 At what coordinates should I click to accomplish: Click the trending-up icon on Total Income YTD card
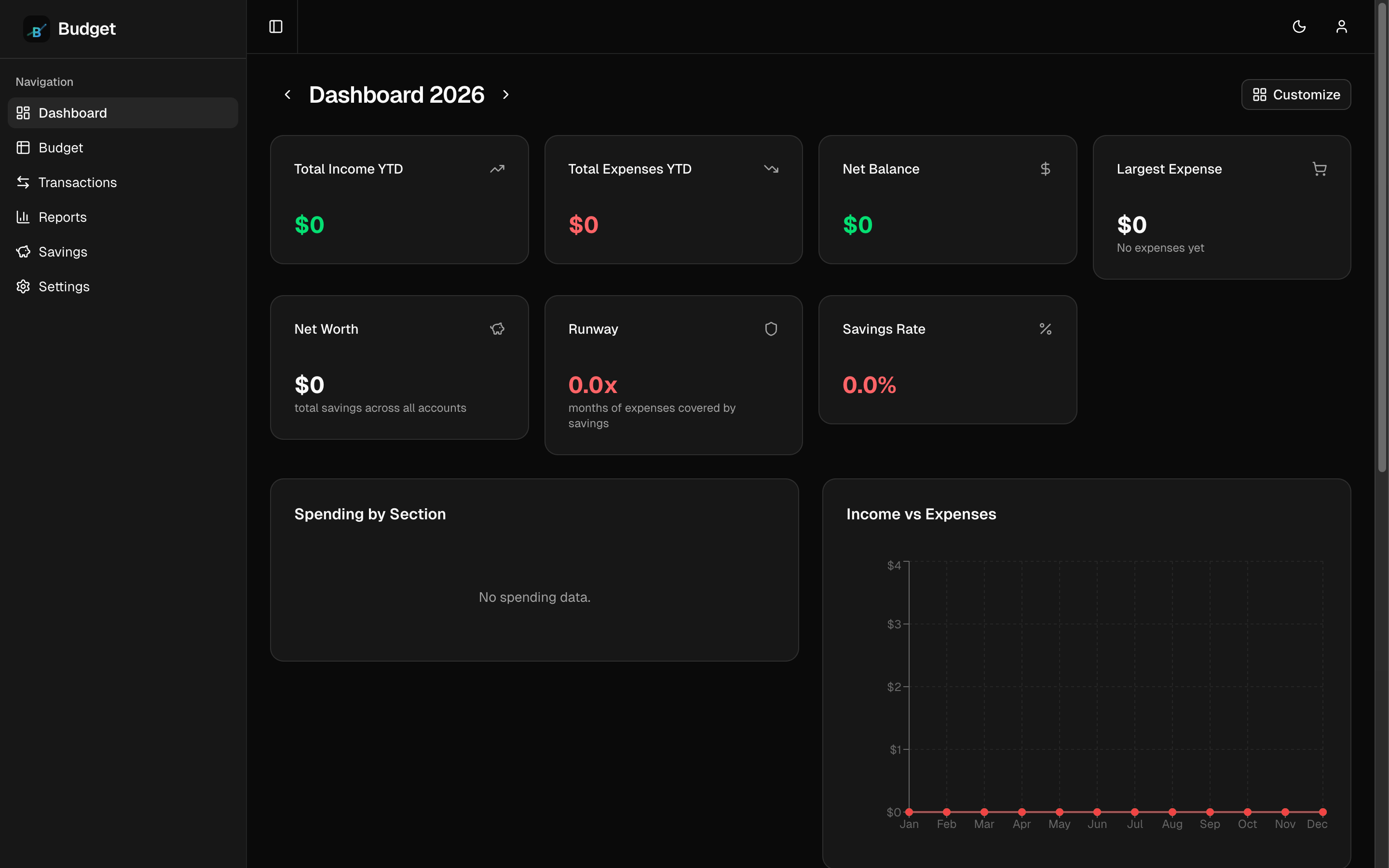[496, 168]
